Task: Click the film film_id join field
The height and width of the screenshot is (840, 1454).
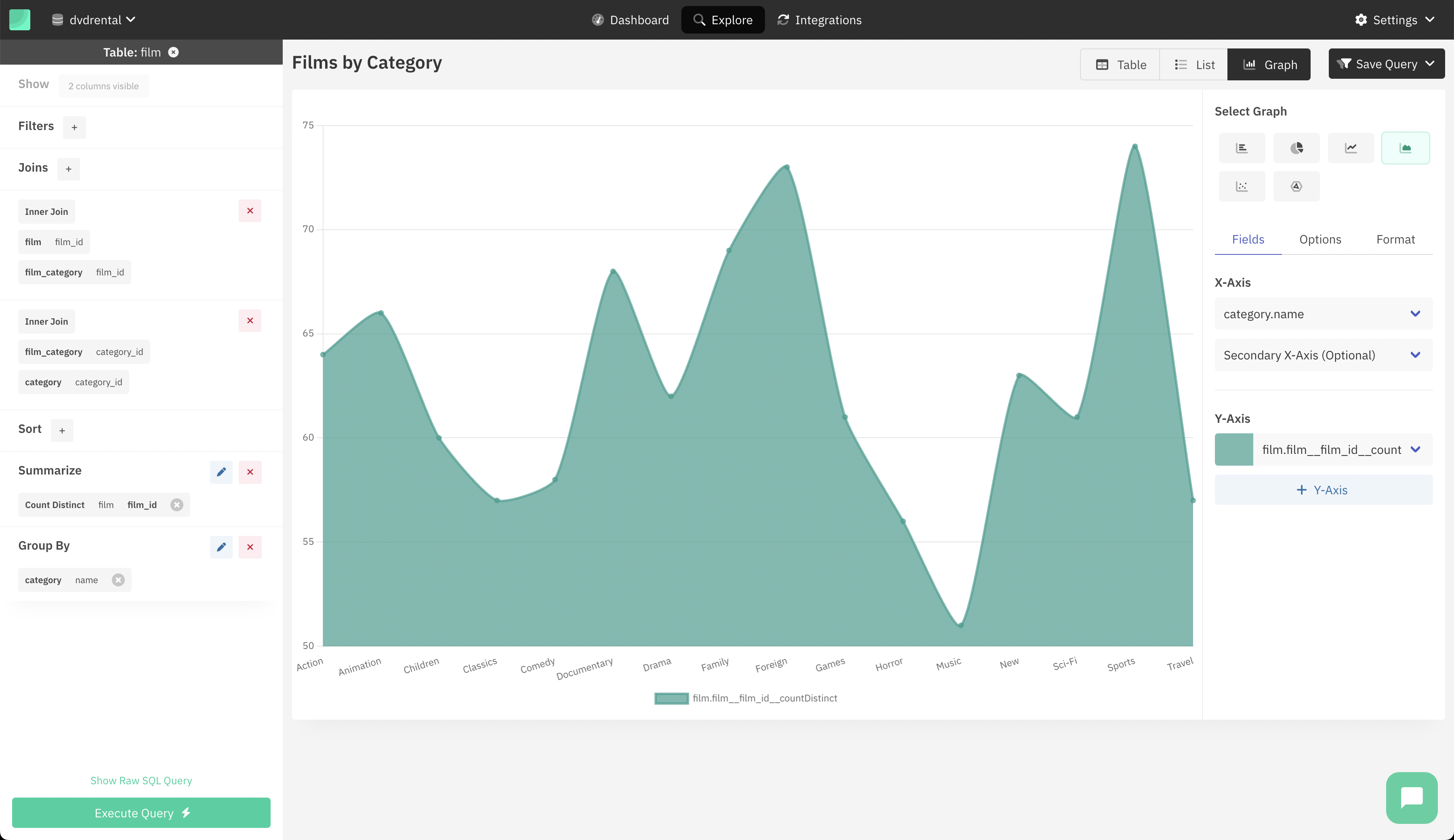Action: [54, 242]
